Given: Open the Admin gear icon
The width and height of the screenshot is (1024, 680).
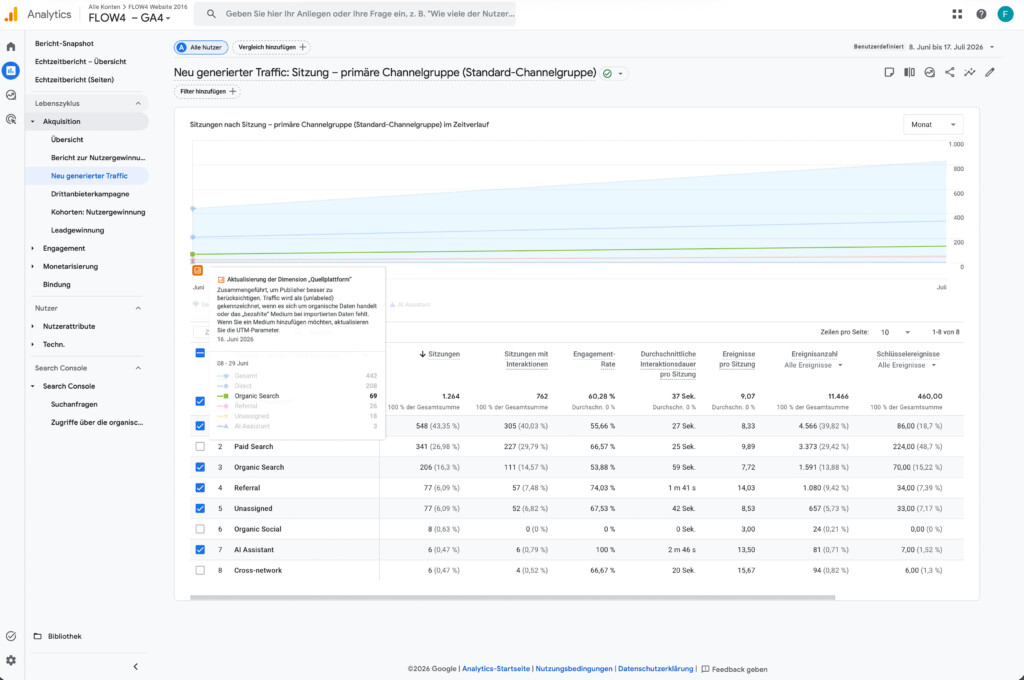Looking at the screenshot, I should click(11, 660).
